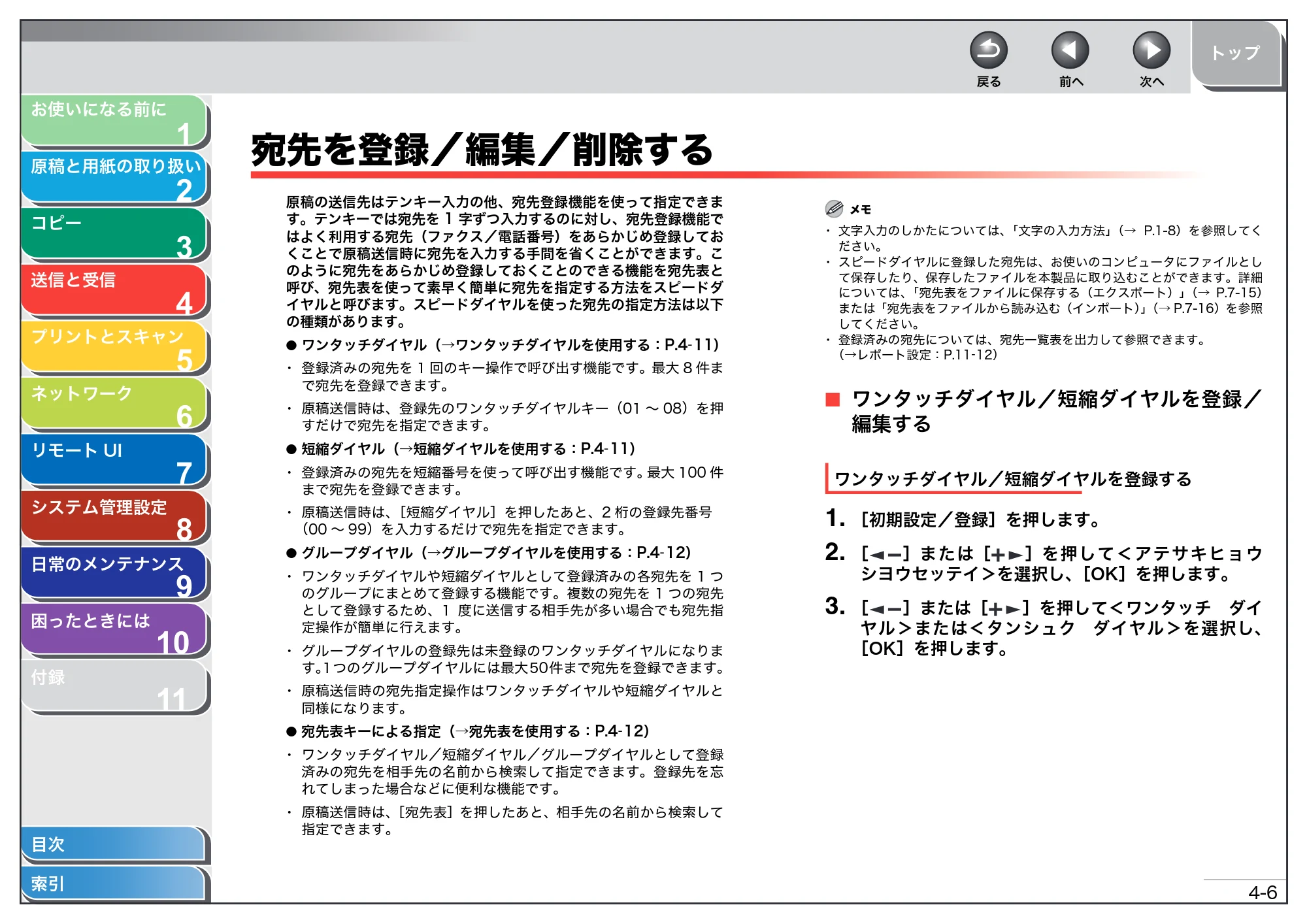Open chapter 2 原稿と用紙の取り扱い
1307x924 pixels.
114,177
